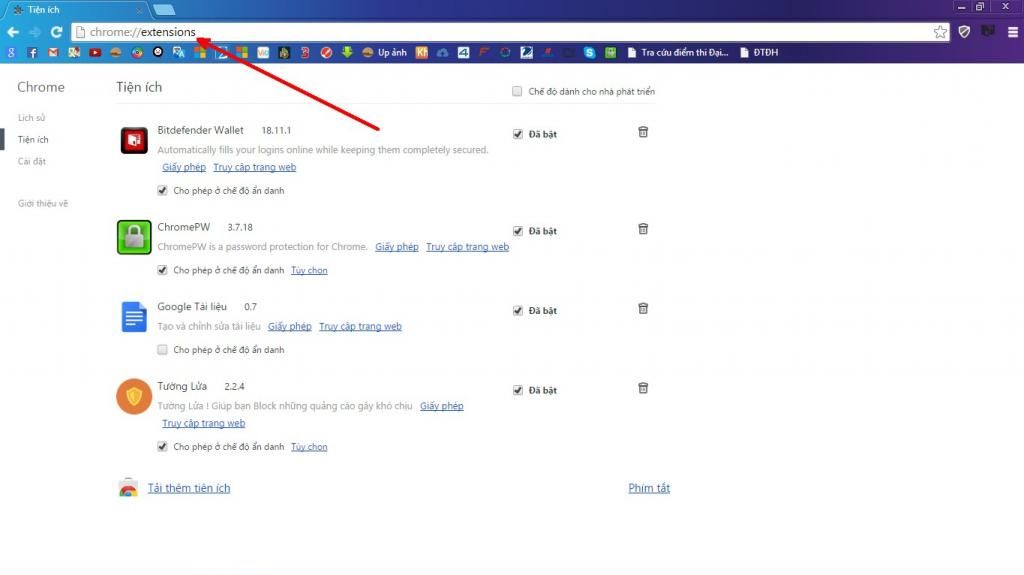
Task: Allow Google Tài liệu in incognito mode
Action: 162,350
